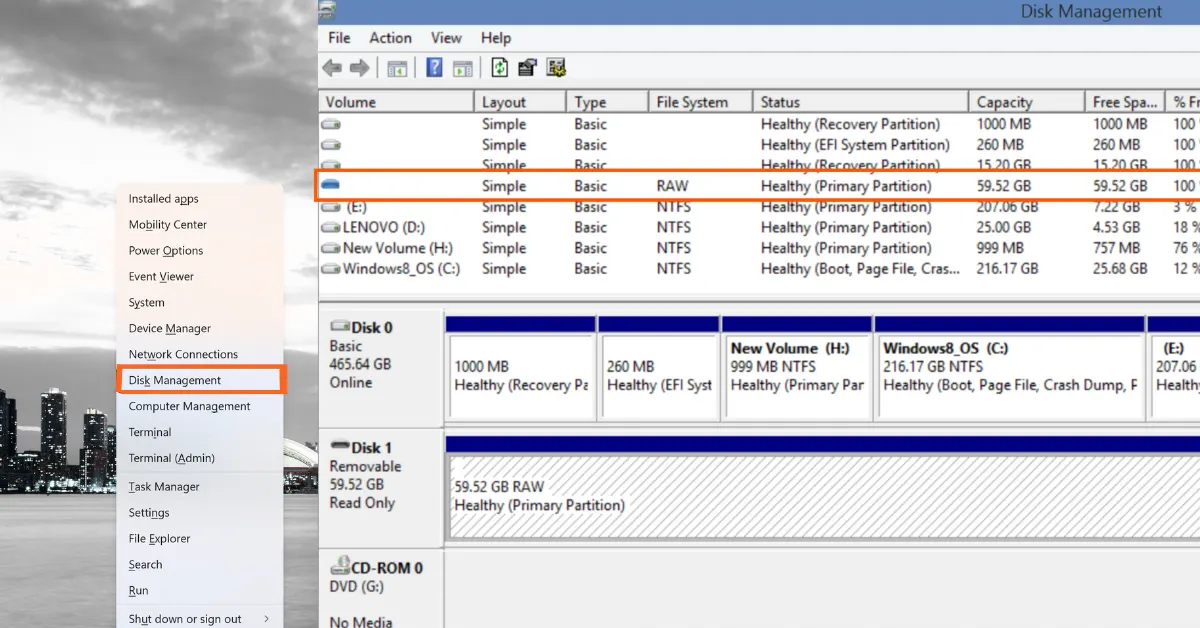Click the "LENOVO (D:)" volume name
Viewport: 1200px width, 628px height.
[x=384, y=228]
